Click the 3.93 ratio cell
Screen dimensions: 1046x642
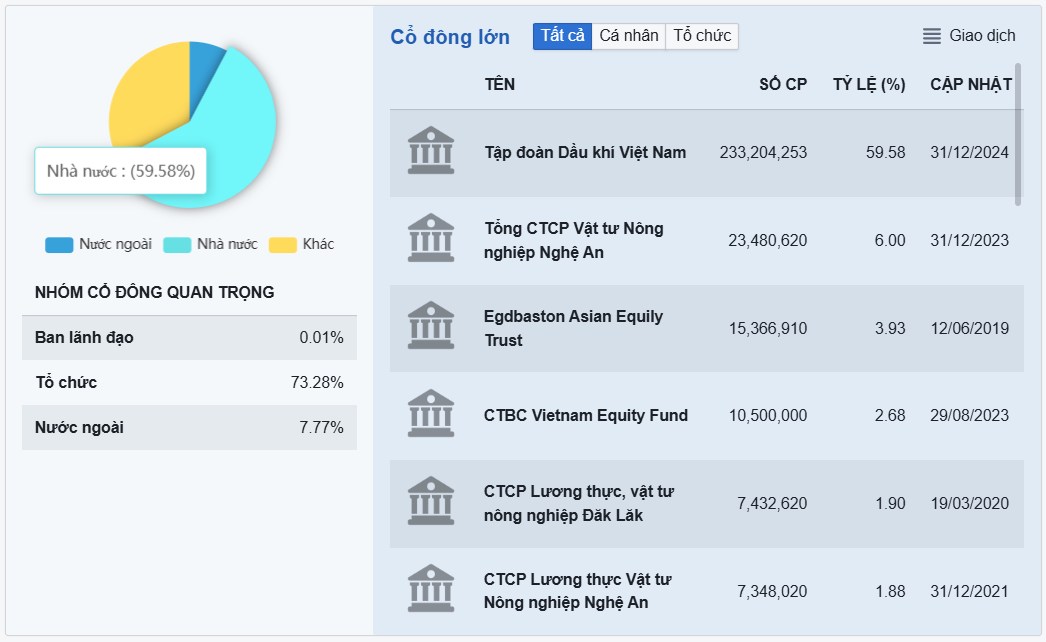(x=890, y=328)
